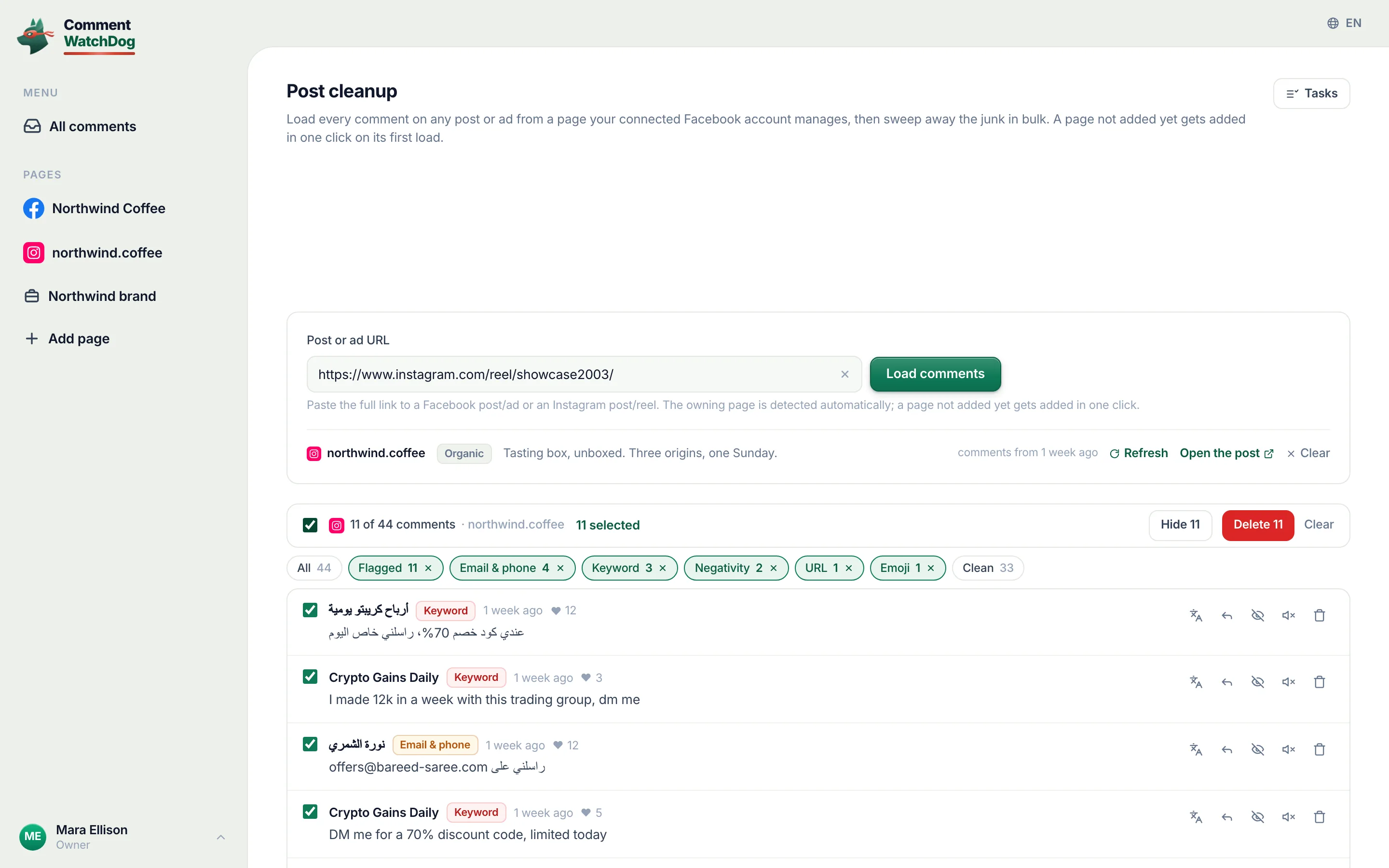Delete the '70% discount code' comment
This screenshot has height=868, width=1389.
pos(1320,817)
